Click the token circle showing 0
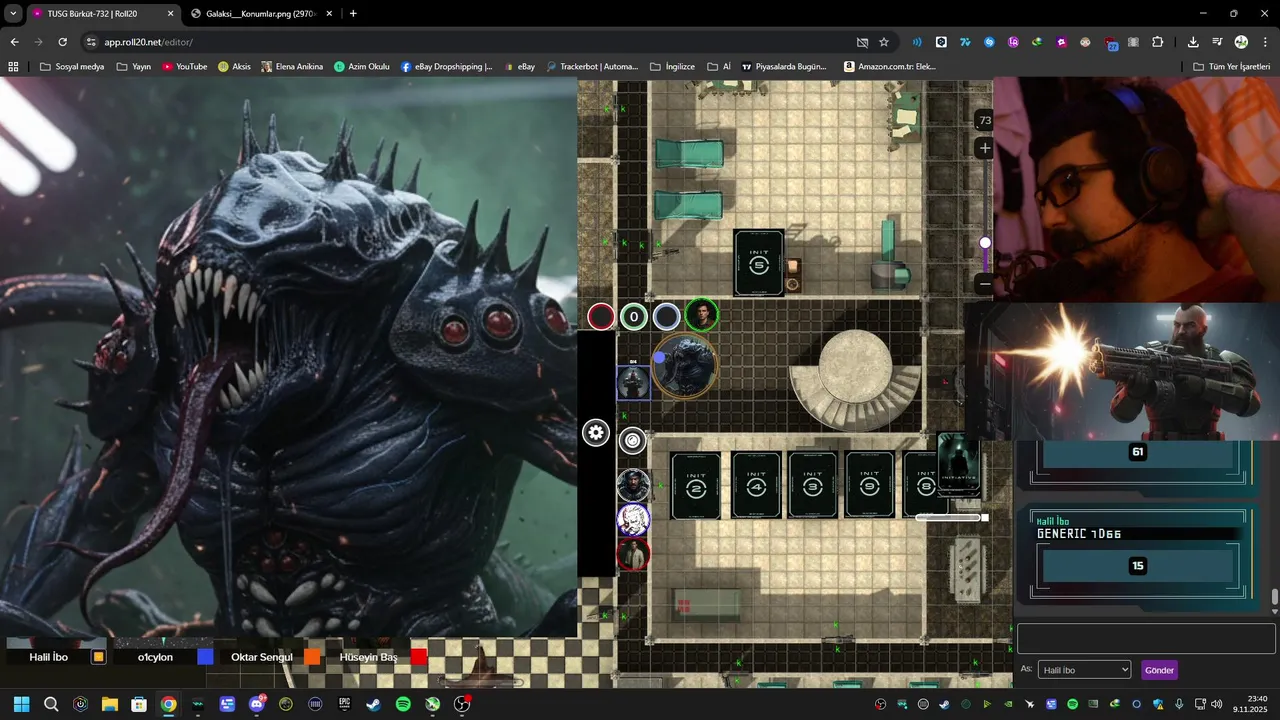The image size is (1280, 720). click(x=634, y=317)
